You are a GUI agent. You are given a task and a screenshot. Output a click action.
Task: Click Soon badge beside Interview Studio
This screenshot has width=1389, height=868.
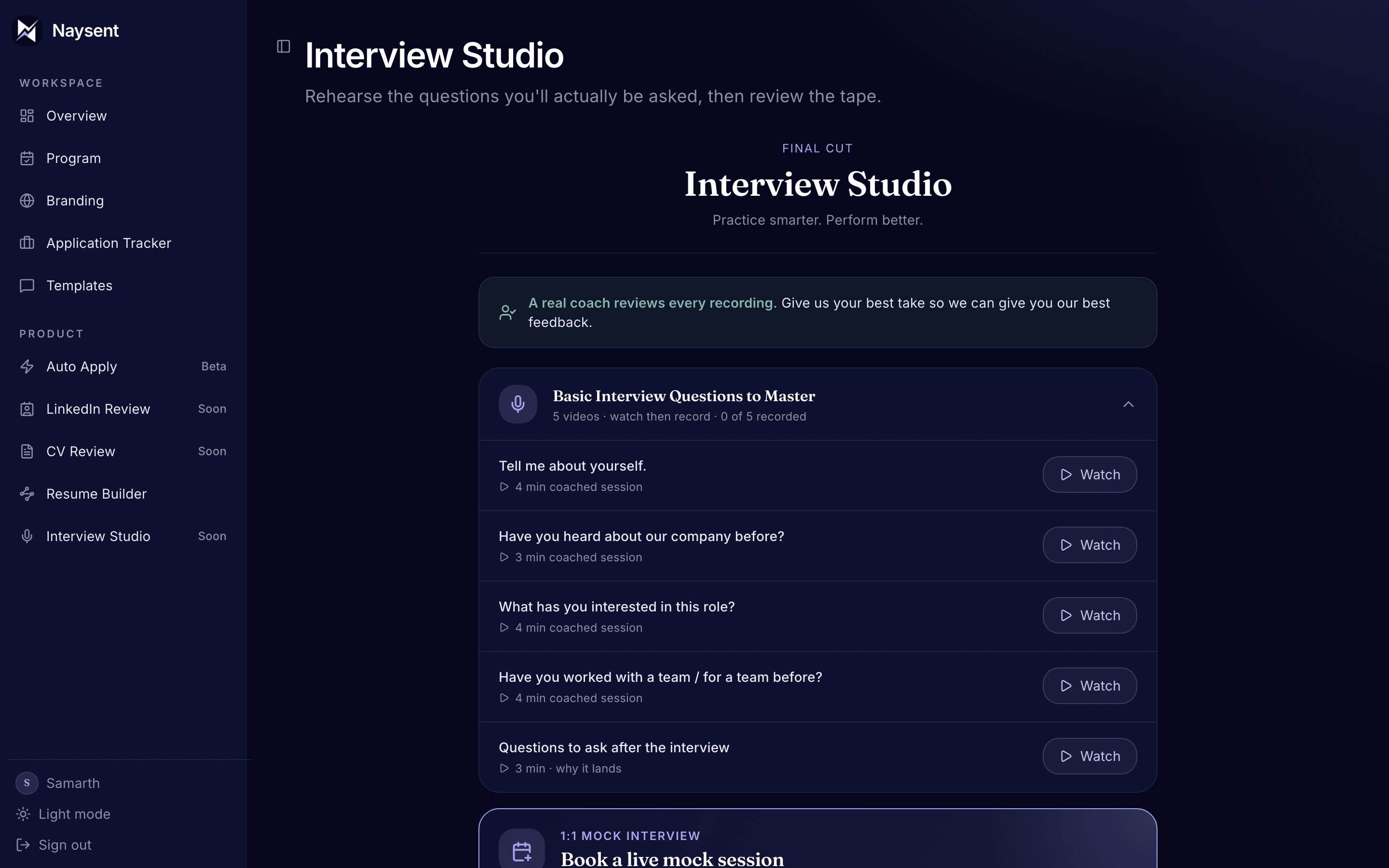click(212, 537)
